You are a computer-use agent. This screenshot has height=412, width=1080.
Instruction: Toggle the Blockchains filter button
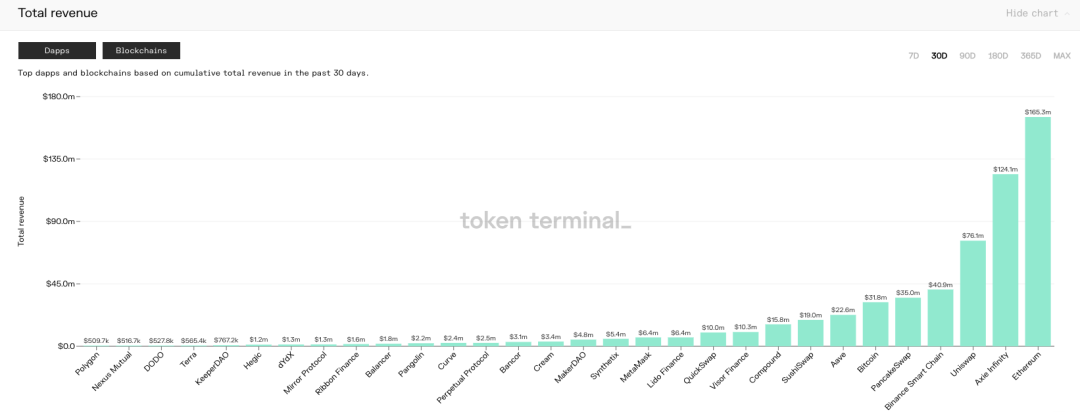[x=141, y=50]
